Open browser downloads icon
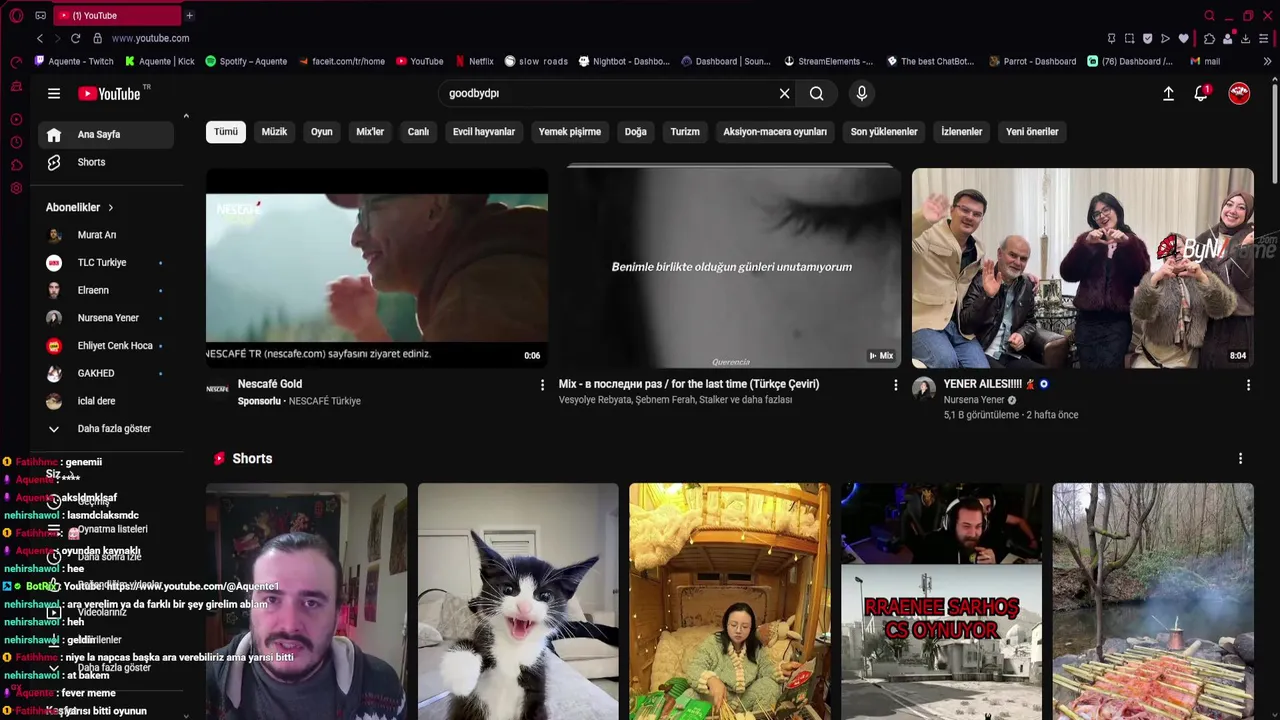The width and height of the screenshot is (1280, 720). (1245, 38)
